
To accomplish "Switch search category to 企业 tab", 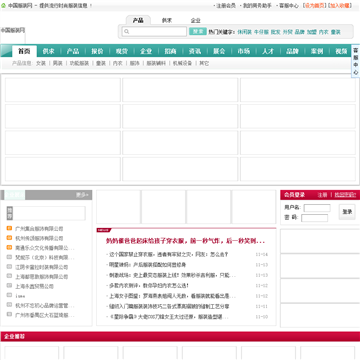I will click(x=196, y=20).
